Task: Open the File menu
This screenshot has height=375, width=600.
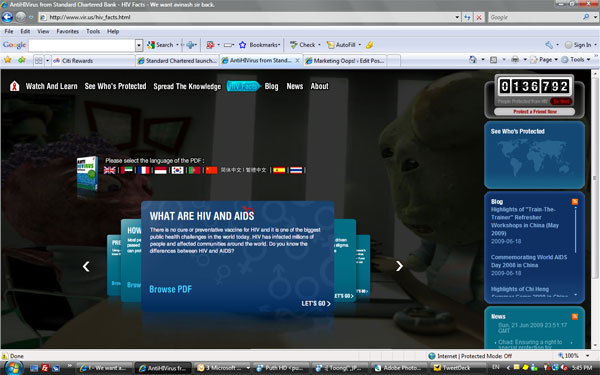Action: click(9, 31)
